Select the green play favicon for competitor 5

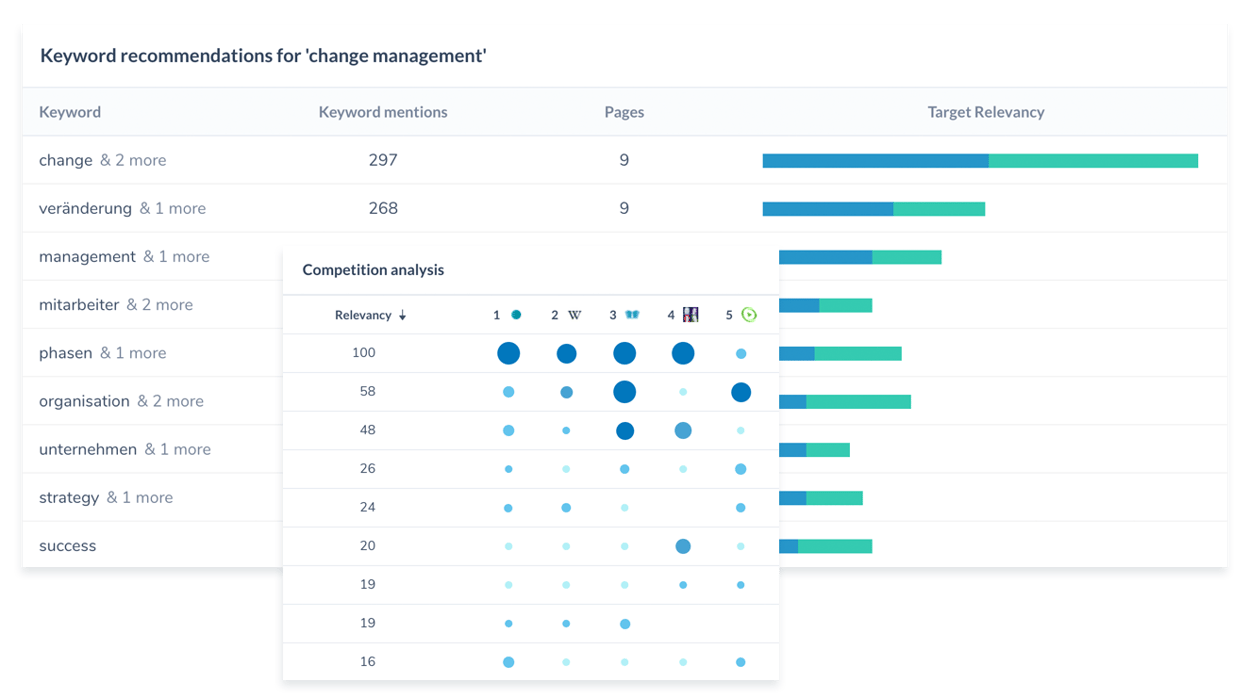[x=748, y=314]
